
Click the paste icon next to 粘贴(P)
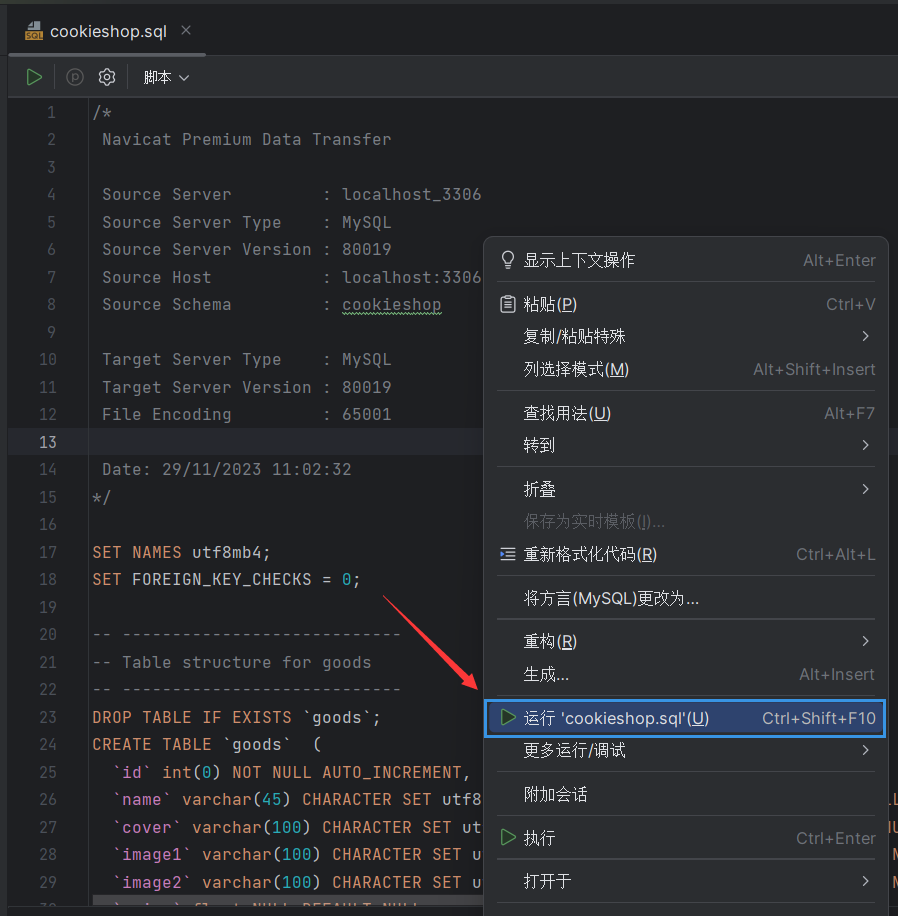pos(507,303)
